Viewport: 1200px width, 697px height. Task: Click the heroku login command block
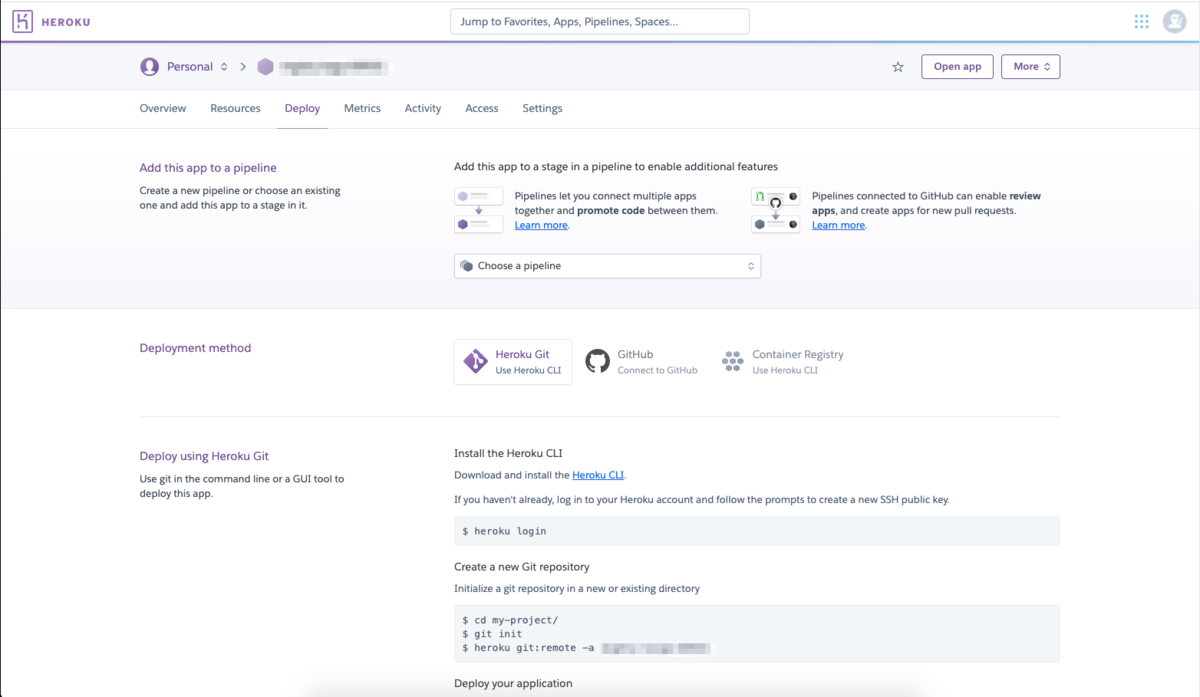pos(757,531)
